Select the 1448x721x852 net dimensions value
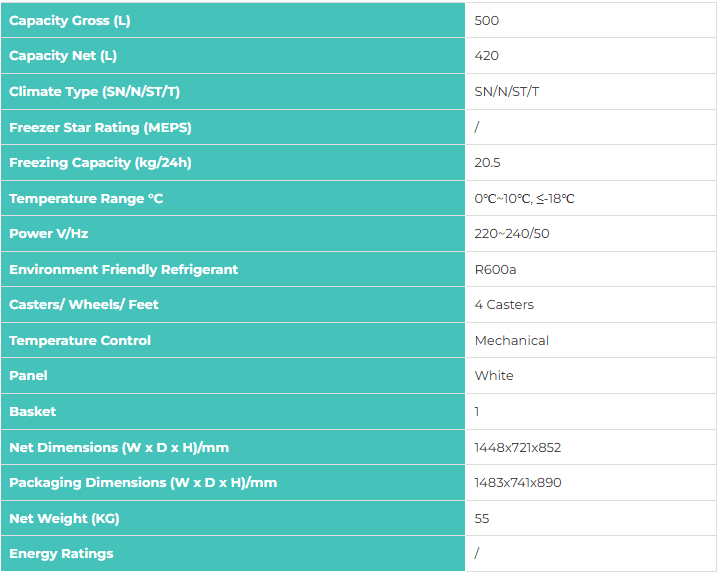 (518, 447)
